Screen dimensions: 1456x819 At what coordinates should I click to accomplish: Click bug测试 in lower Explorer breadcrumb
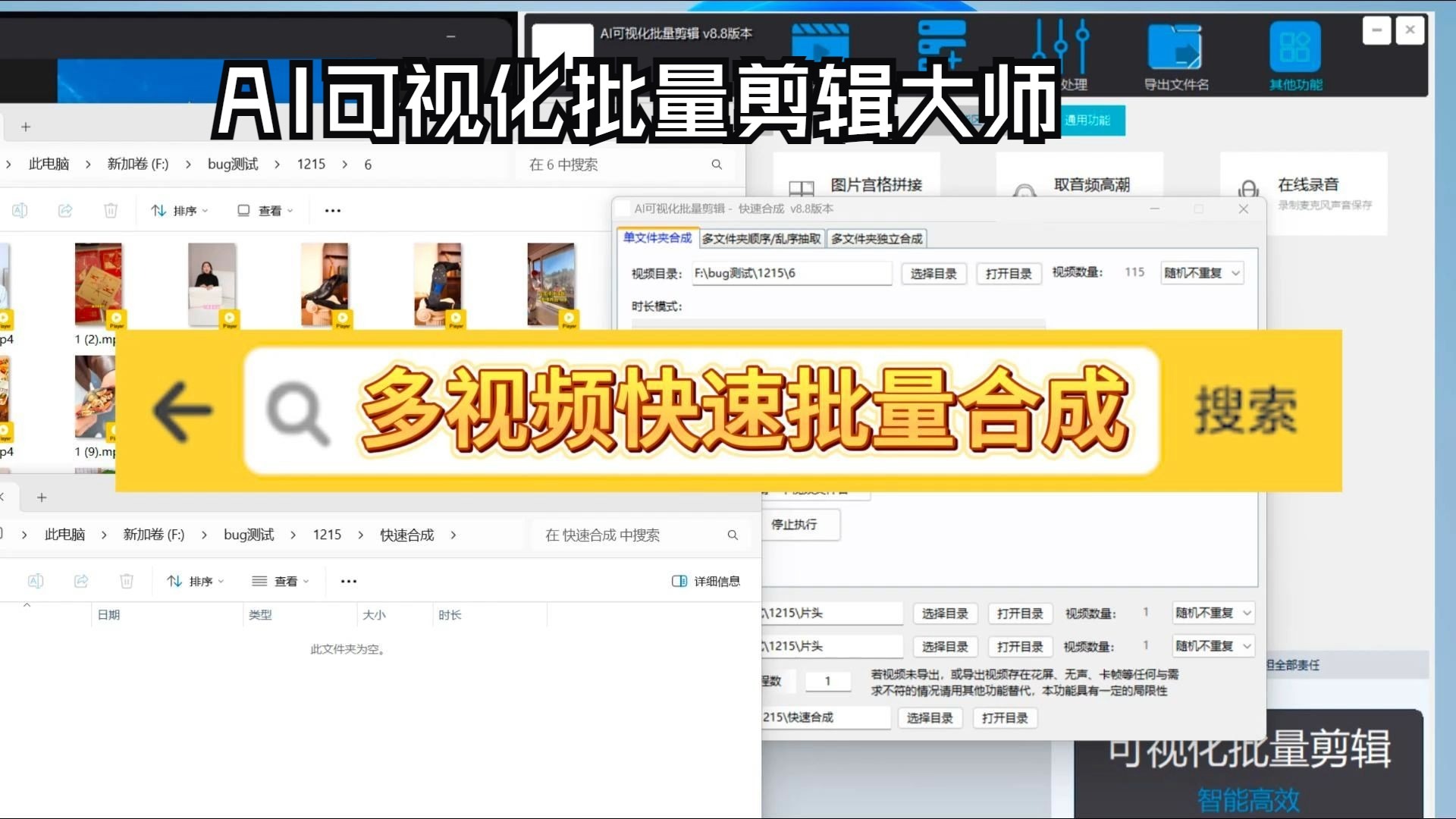[x=249, y=535]
